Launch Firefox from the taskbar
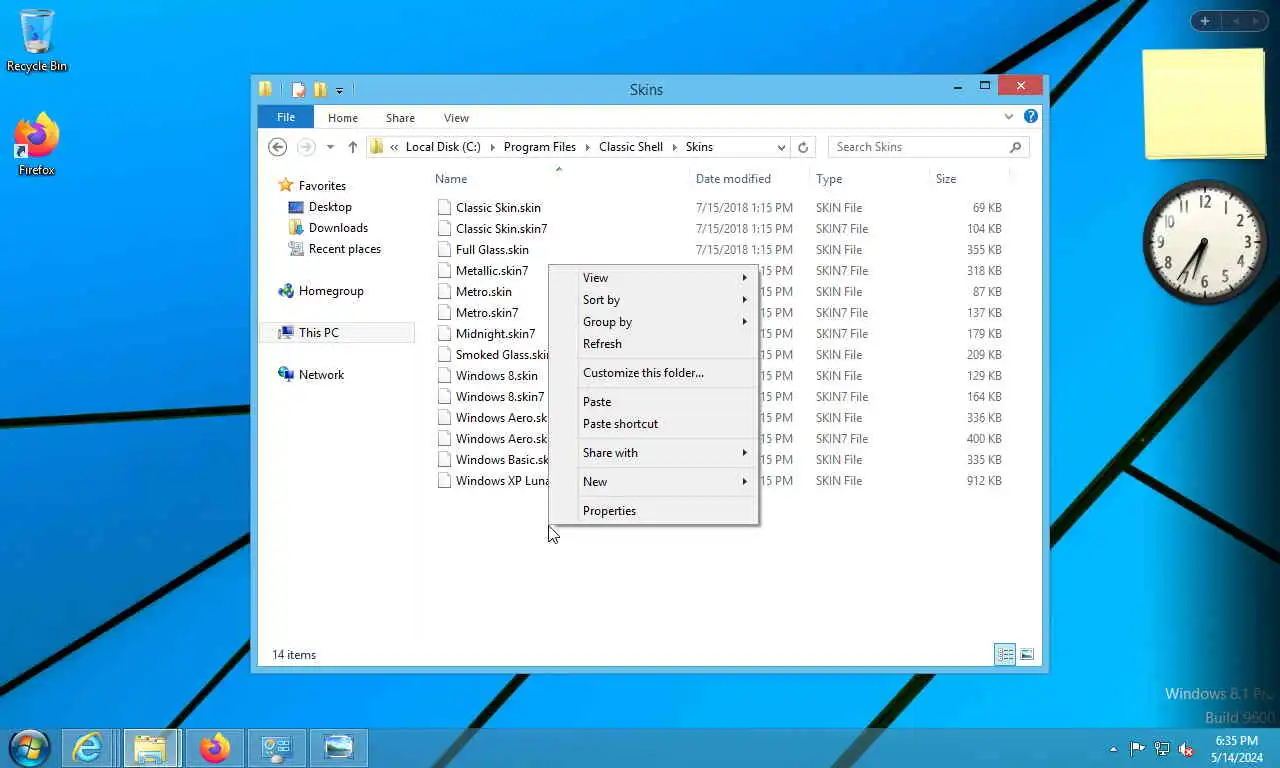 [x=214, y=747]
